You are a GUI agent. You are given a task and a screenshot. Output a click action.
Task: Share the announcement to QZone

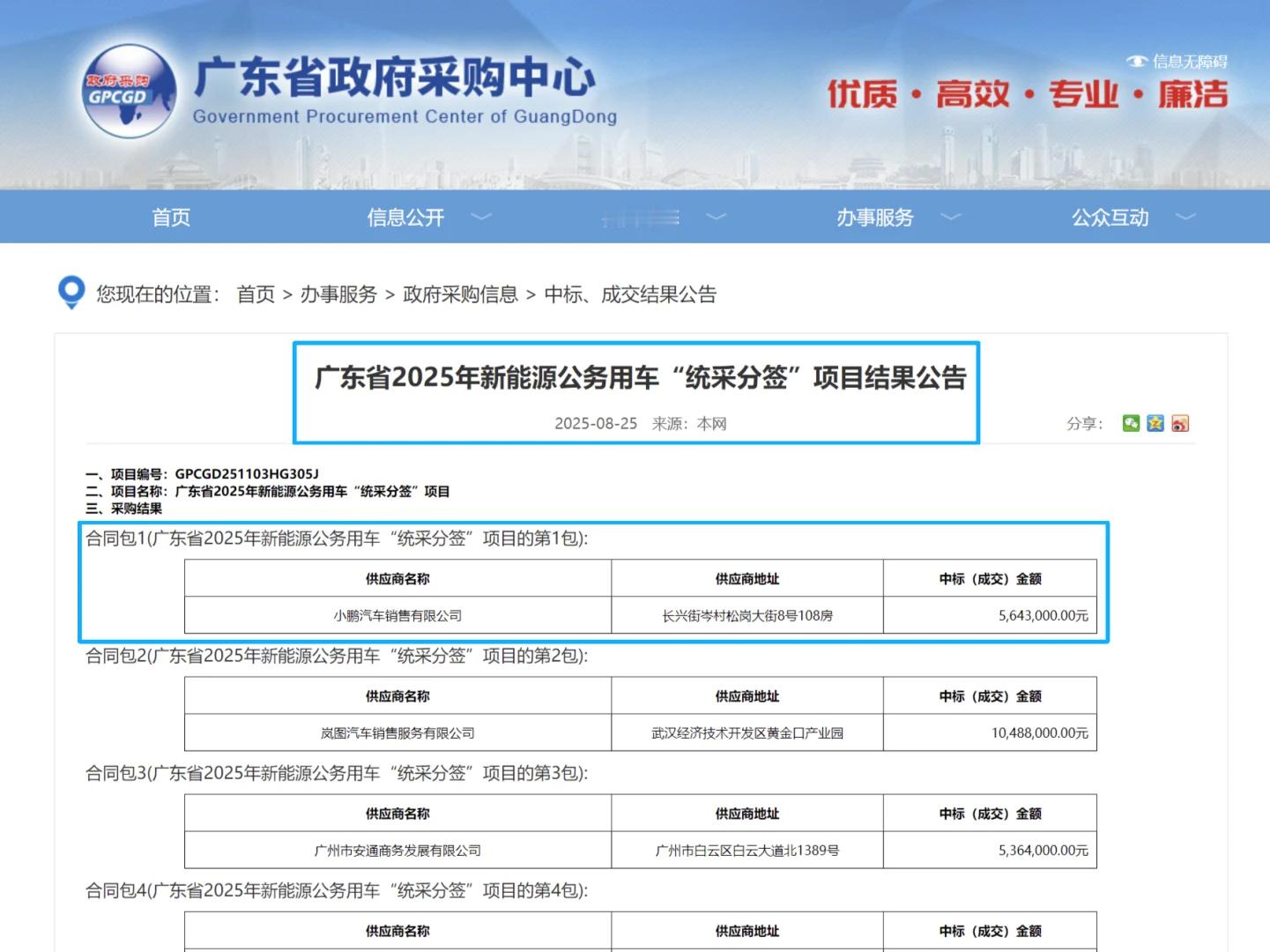1155,424
